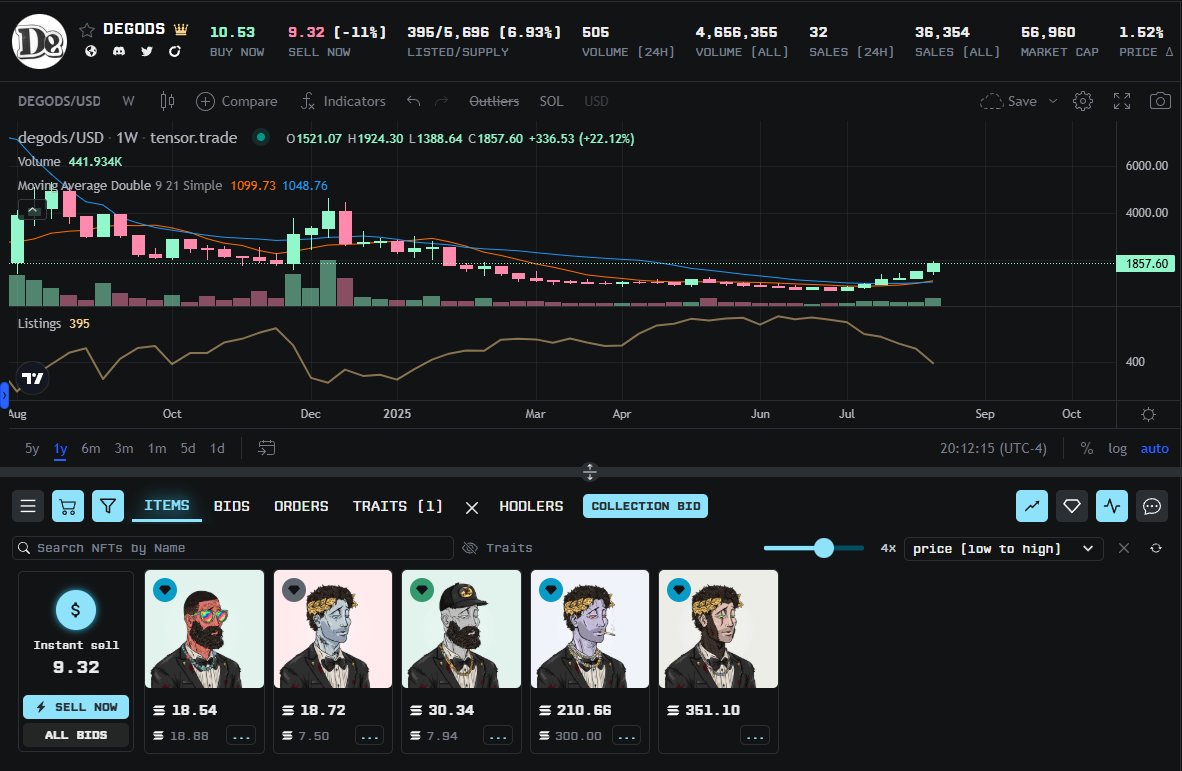Refresh the items list icon
This screenshot has height=771, width=1182.
[1156, 548]
